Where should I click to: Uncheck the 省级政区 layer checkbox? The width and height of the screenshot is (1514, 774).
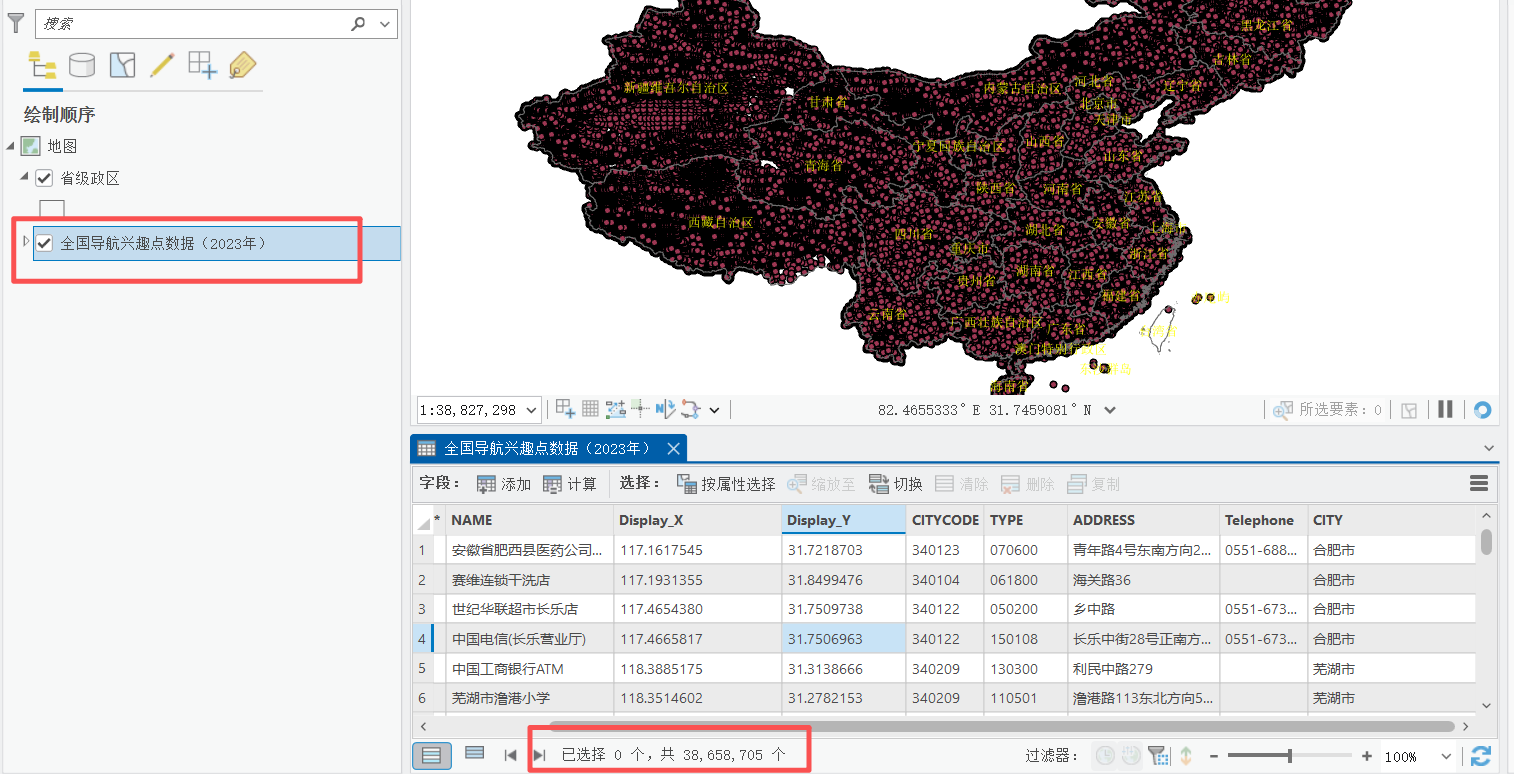click(44, 178)
